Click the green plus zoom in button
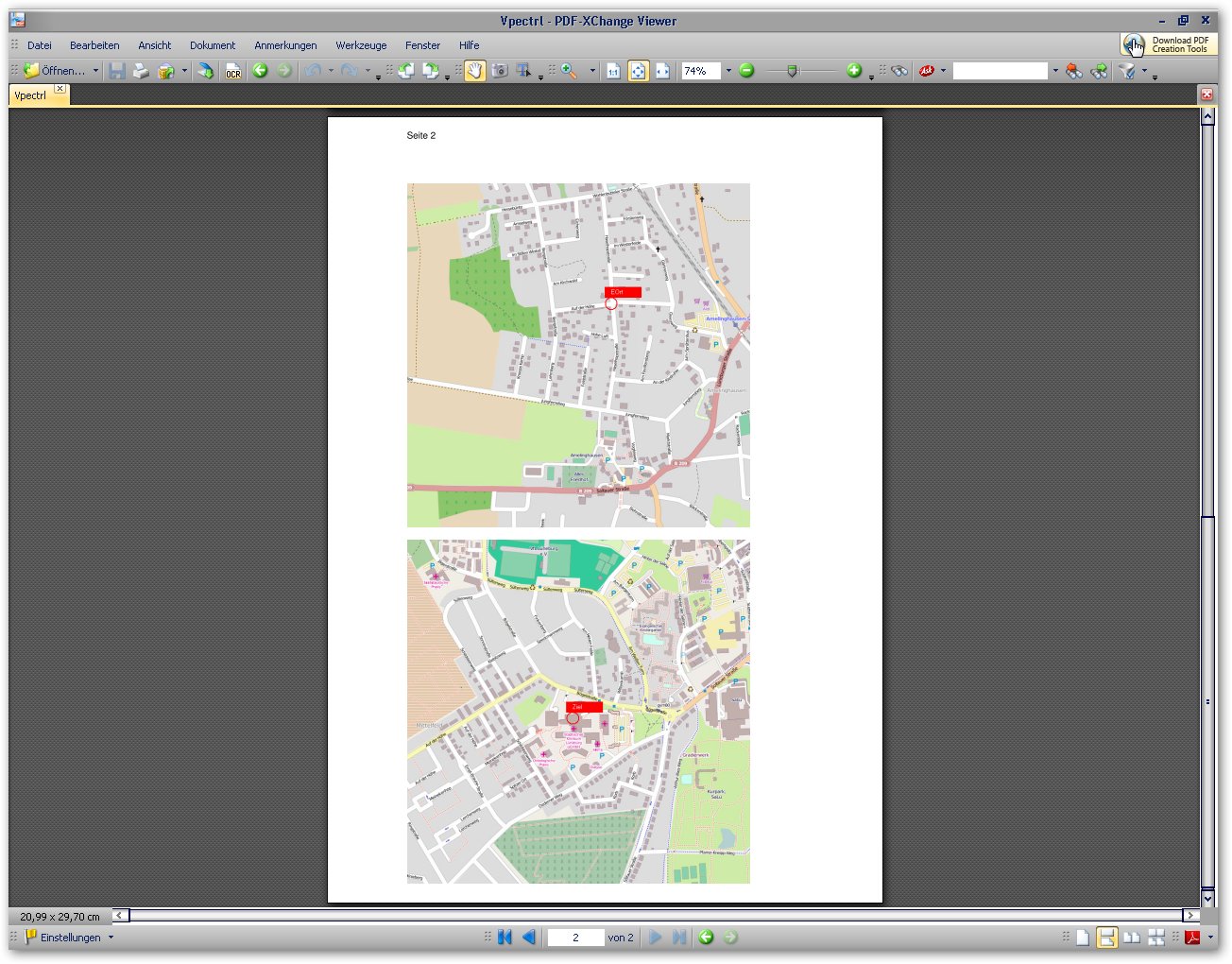Image resolution: width=1232 pixels, height=964 pixels. 854,71
